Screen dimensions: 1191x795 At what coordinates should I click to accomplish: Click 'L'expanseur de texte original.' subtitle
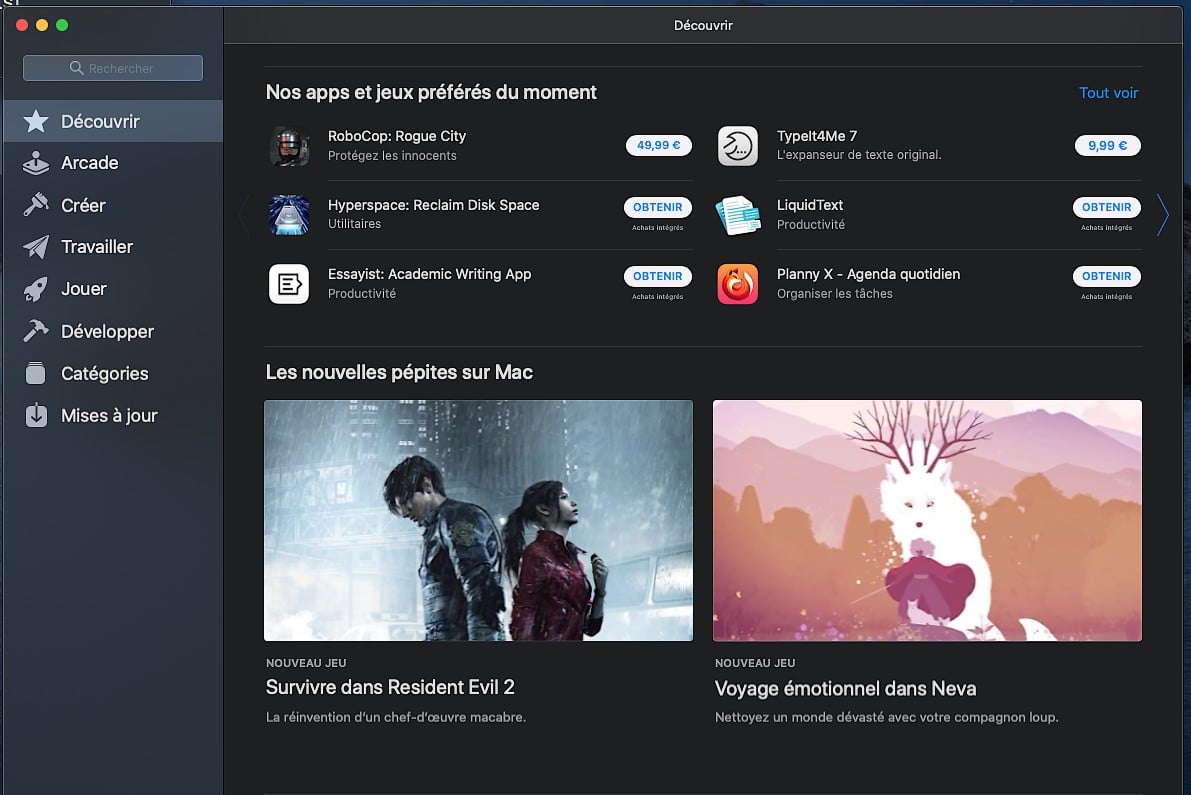(x=859, y=155)
